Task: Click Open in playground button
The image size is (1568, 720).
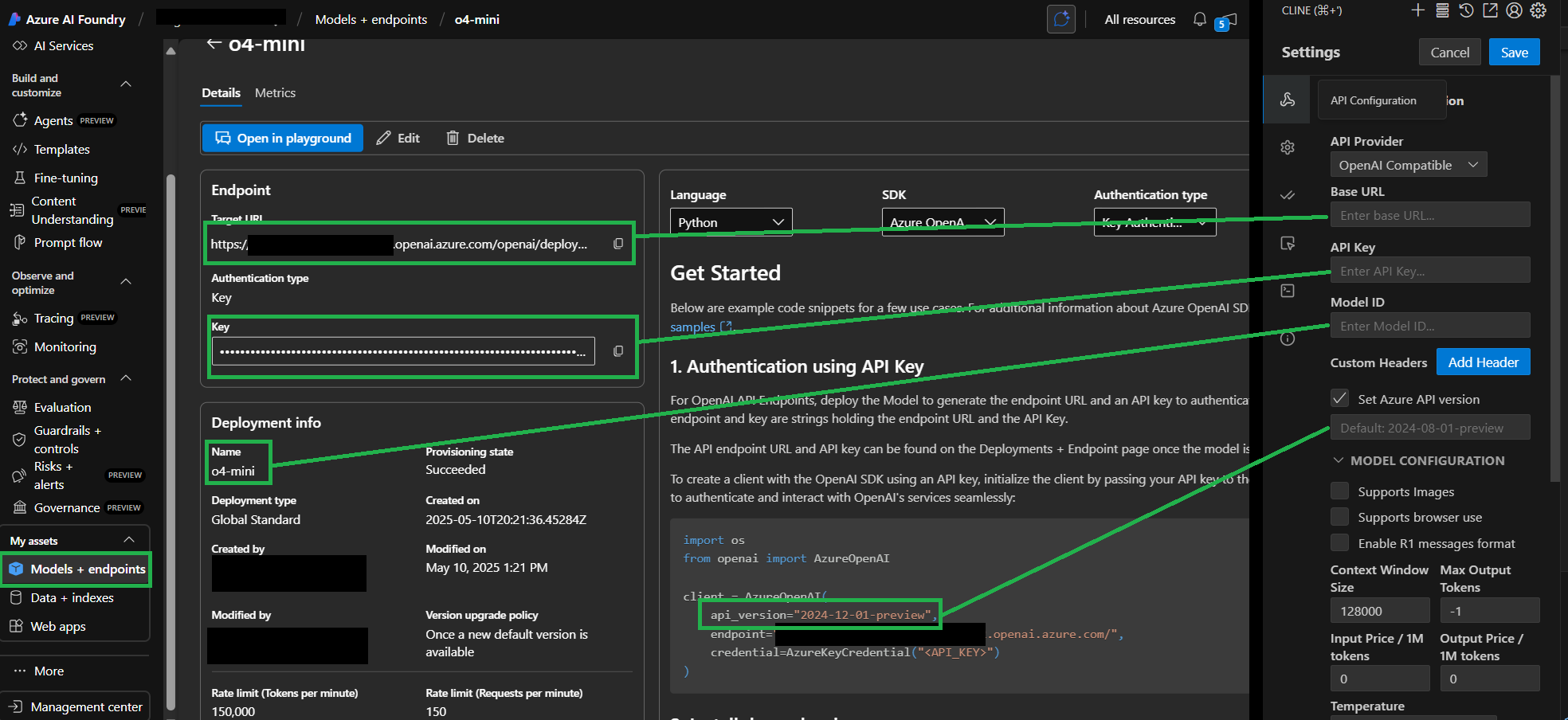Action: pos(283,138)
